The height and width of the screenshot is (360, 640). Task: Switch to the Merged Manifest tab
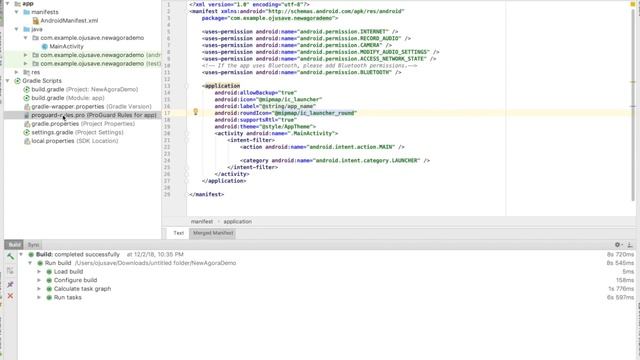click(x=213, y=233)
